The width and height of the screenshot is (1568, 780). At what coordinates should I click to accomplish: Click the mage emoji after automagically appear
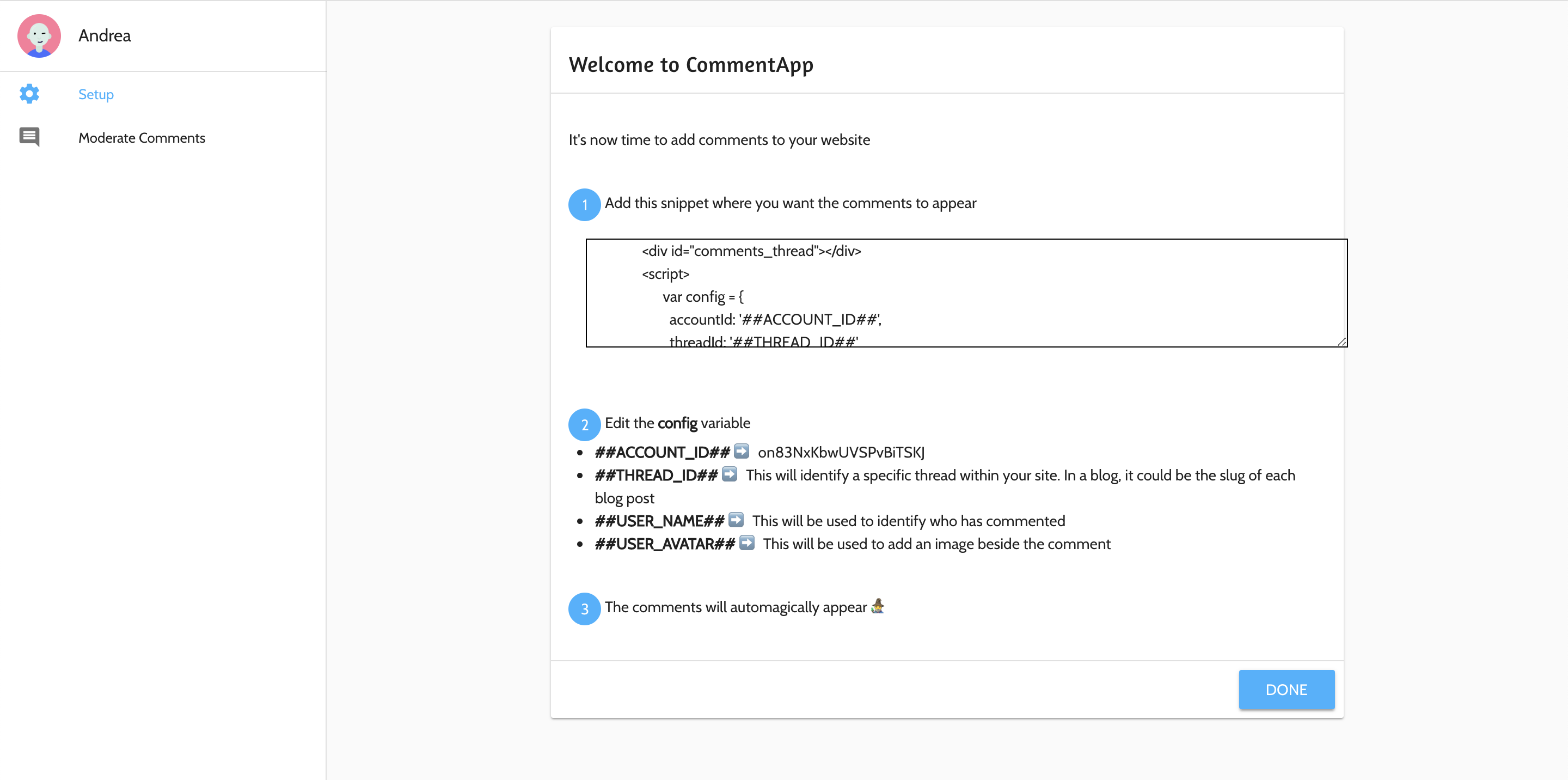878,606
